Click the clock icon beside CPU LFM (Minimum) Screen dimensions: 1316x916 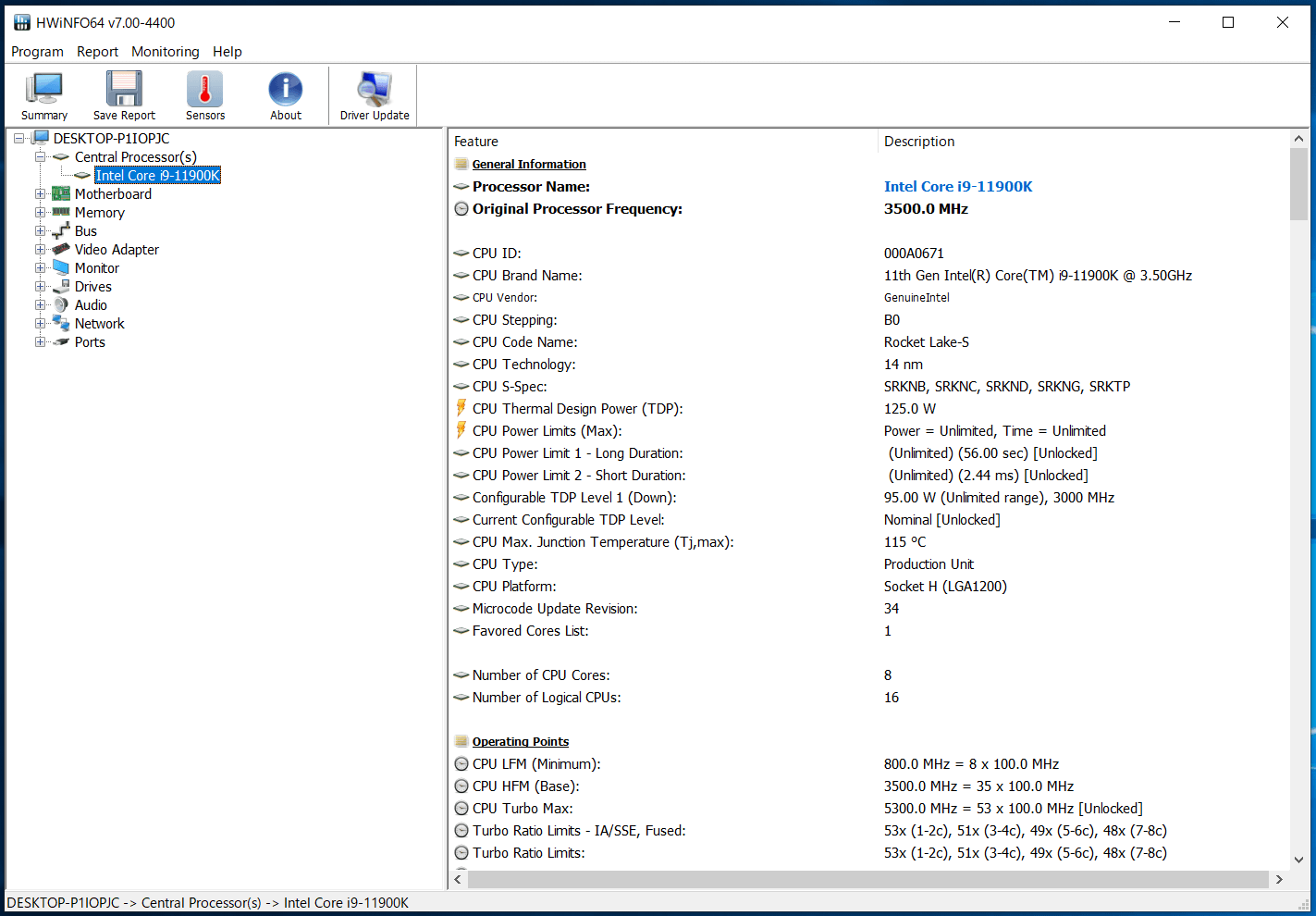461,763
